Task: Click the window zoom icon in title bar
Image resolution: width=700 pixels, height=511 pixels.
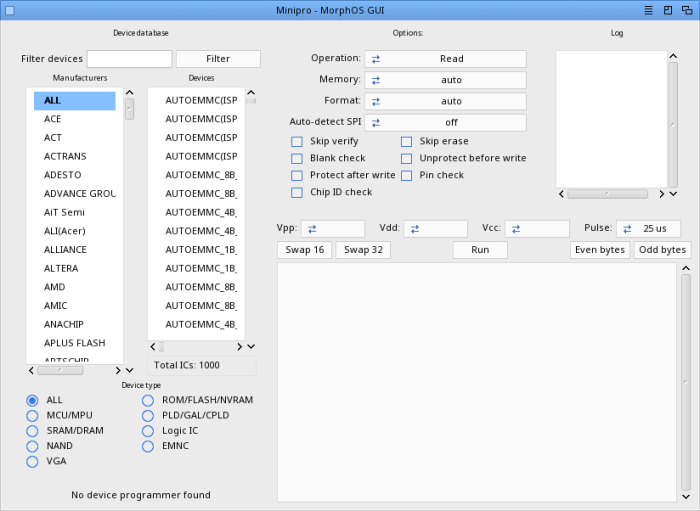Action: [668, 10]
